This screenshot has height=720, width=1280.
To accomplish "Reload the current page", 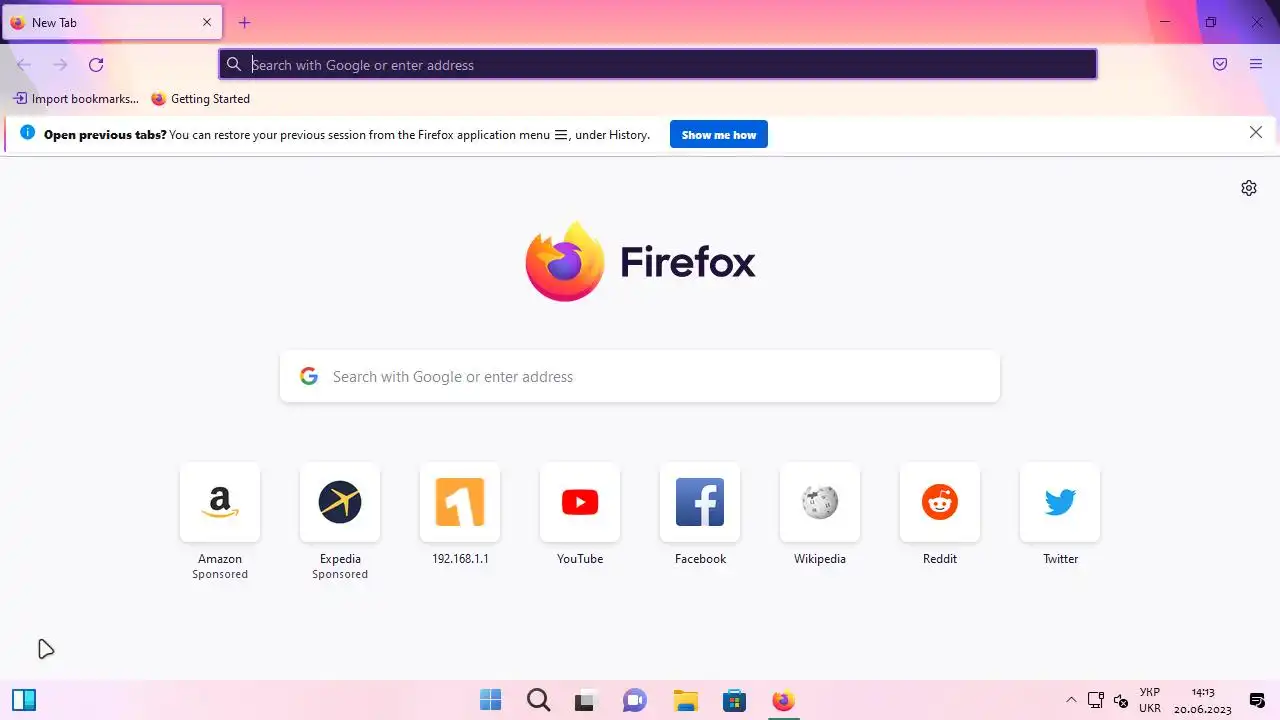I will [x=96, y=65].
